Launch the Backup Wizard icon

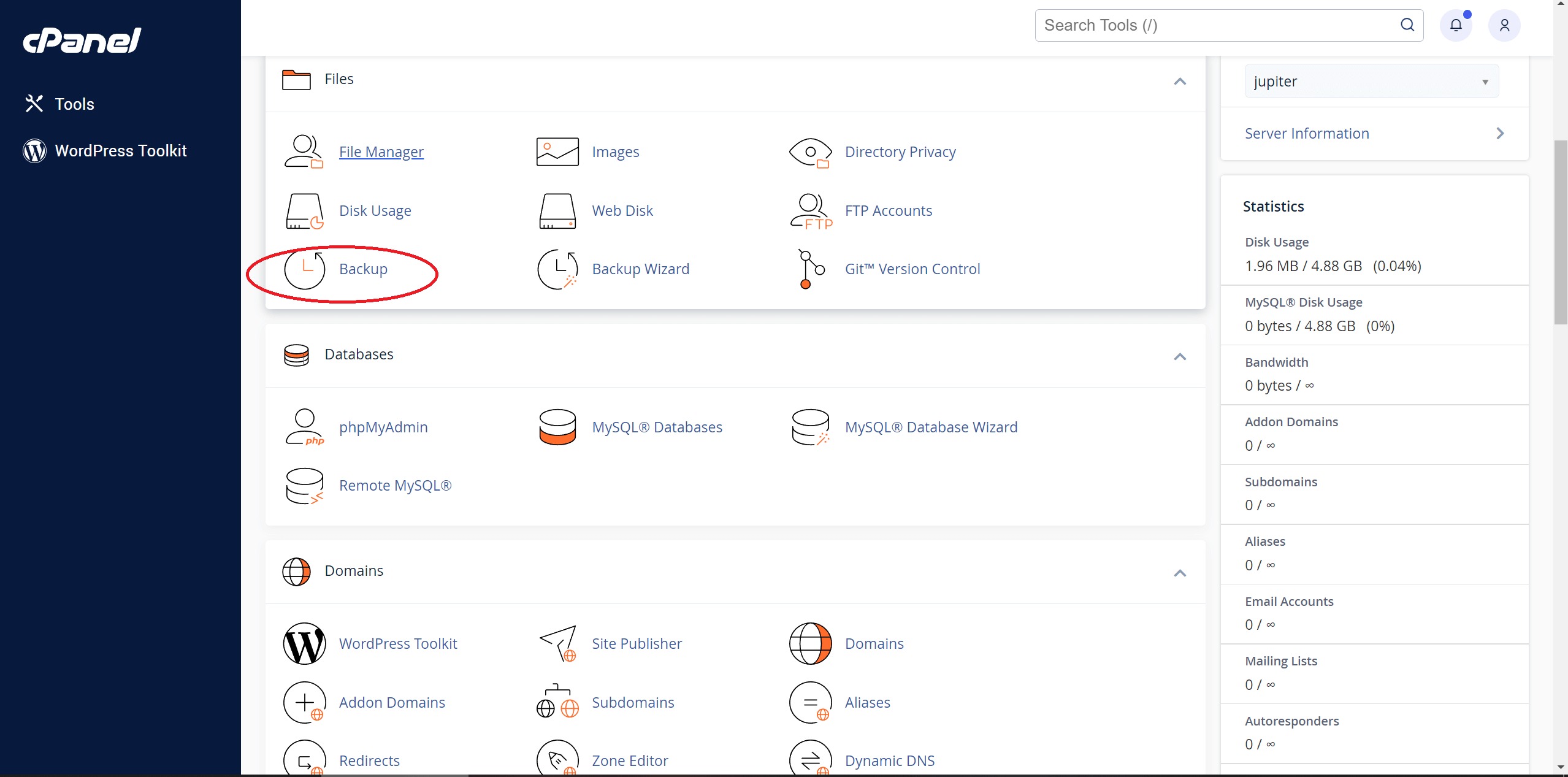click(557, 269)
